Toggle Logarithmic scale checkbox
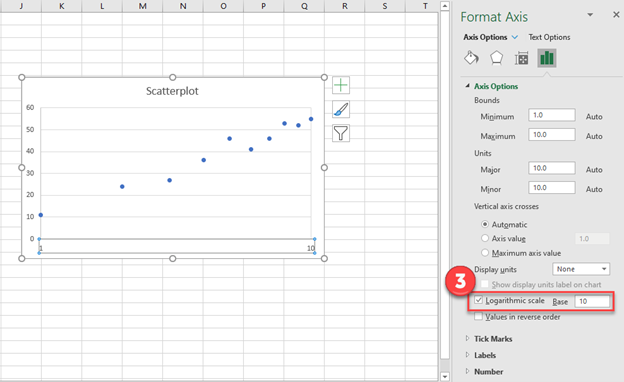 pyautogui.click(x=478, y=300)
